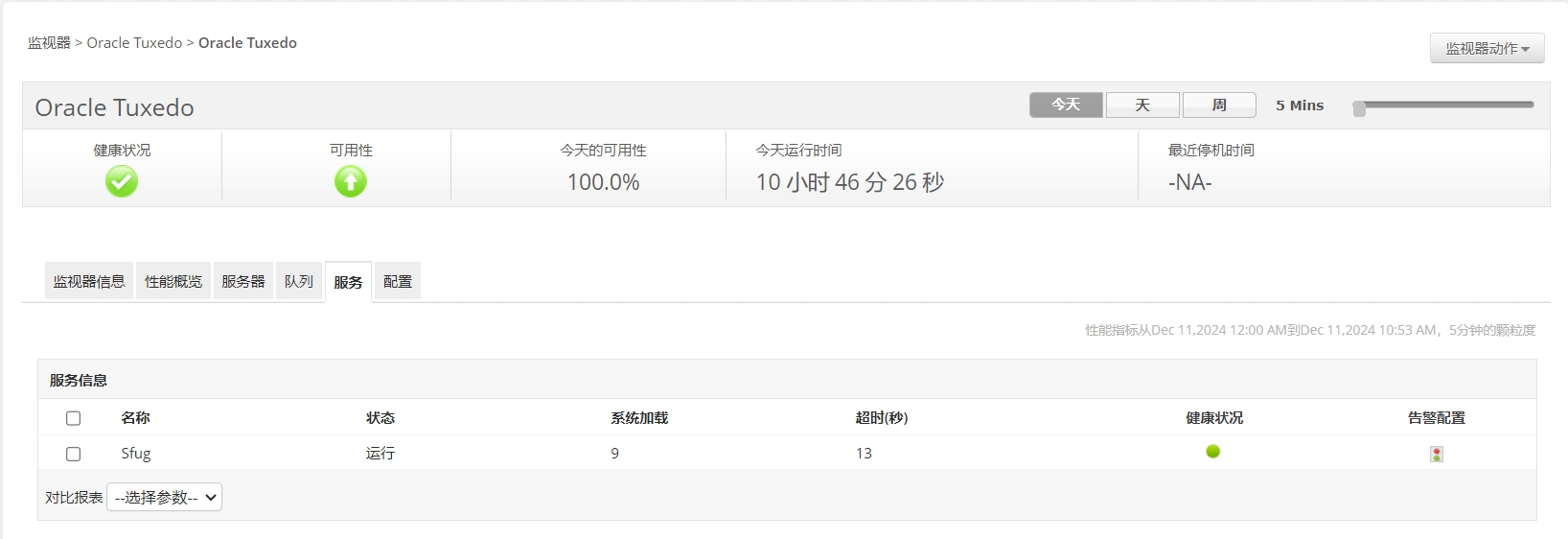Click the 告警配置 column header

1437,418
